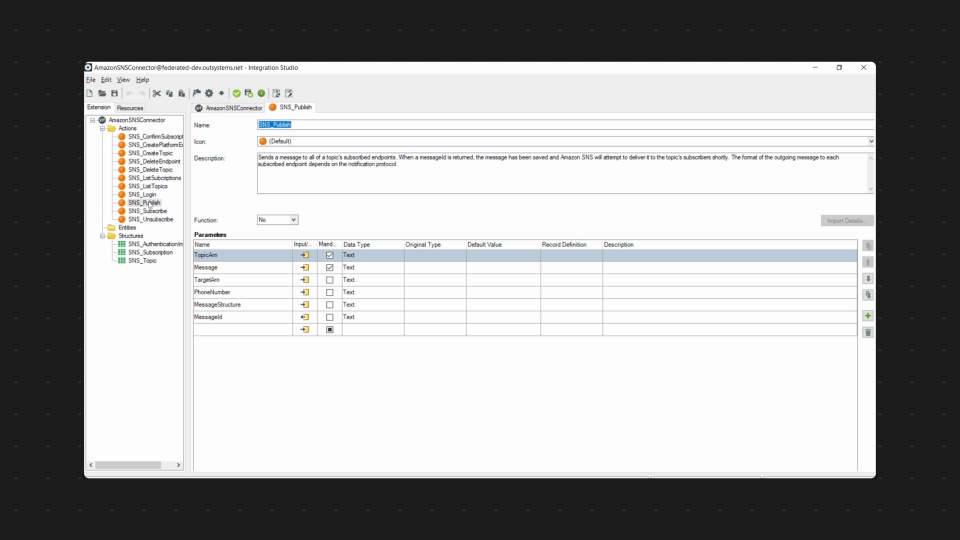Click the Data Type column header
960x540 pixels.
(372, 245)
